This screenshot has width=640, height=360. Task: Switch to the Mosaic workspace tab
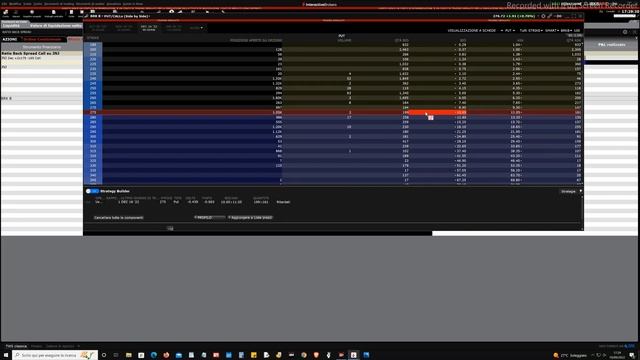36,346
